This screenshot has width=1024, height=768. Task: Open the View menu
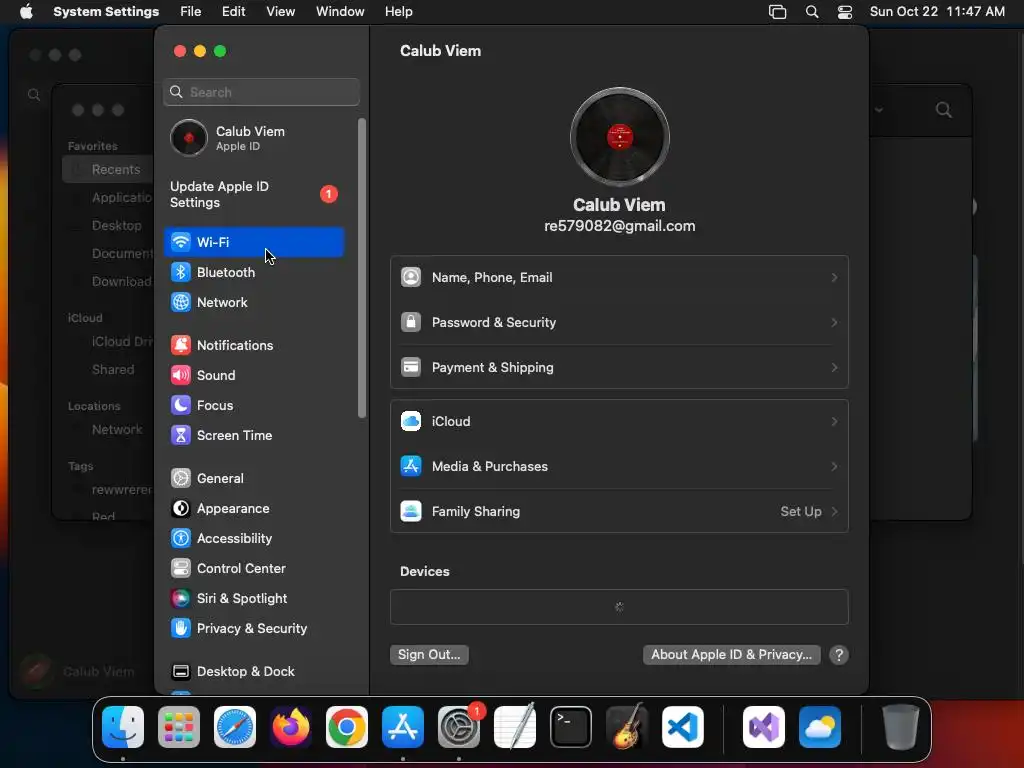tap(280, 11)
